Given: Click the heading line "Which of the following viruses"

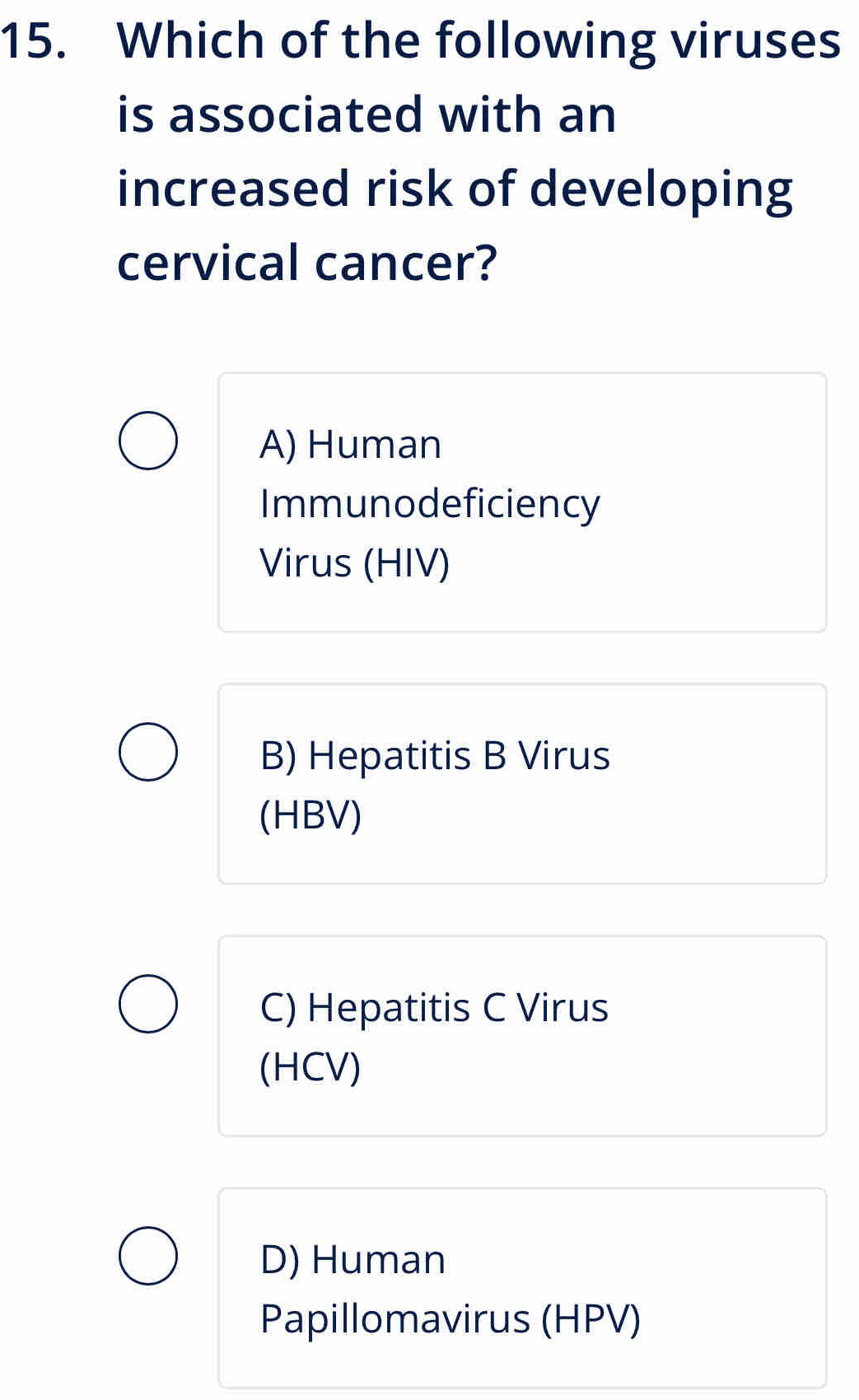Looking at the screenshot, I should 479,41.
